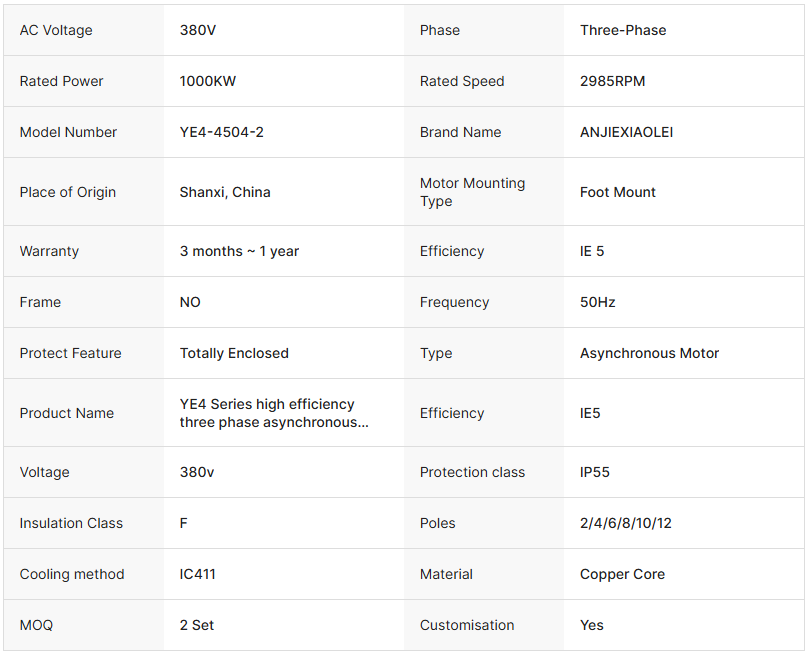Click the 2 Set MOQ value
This screenshot has height=661, width=810.
(x=197, y=625)
